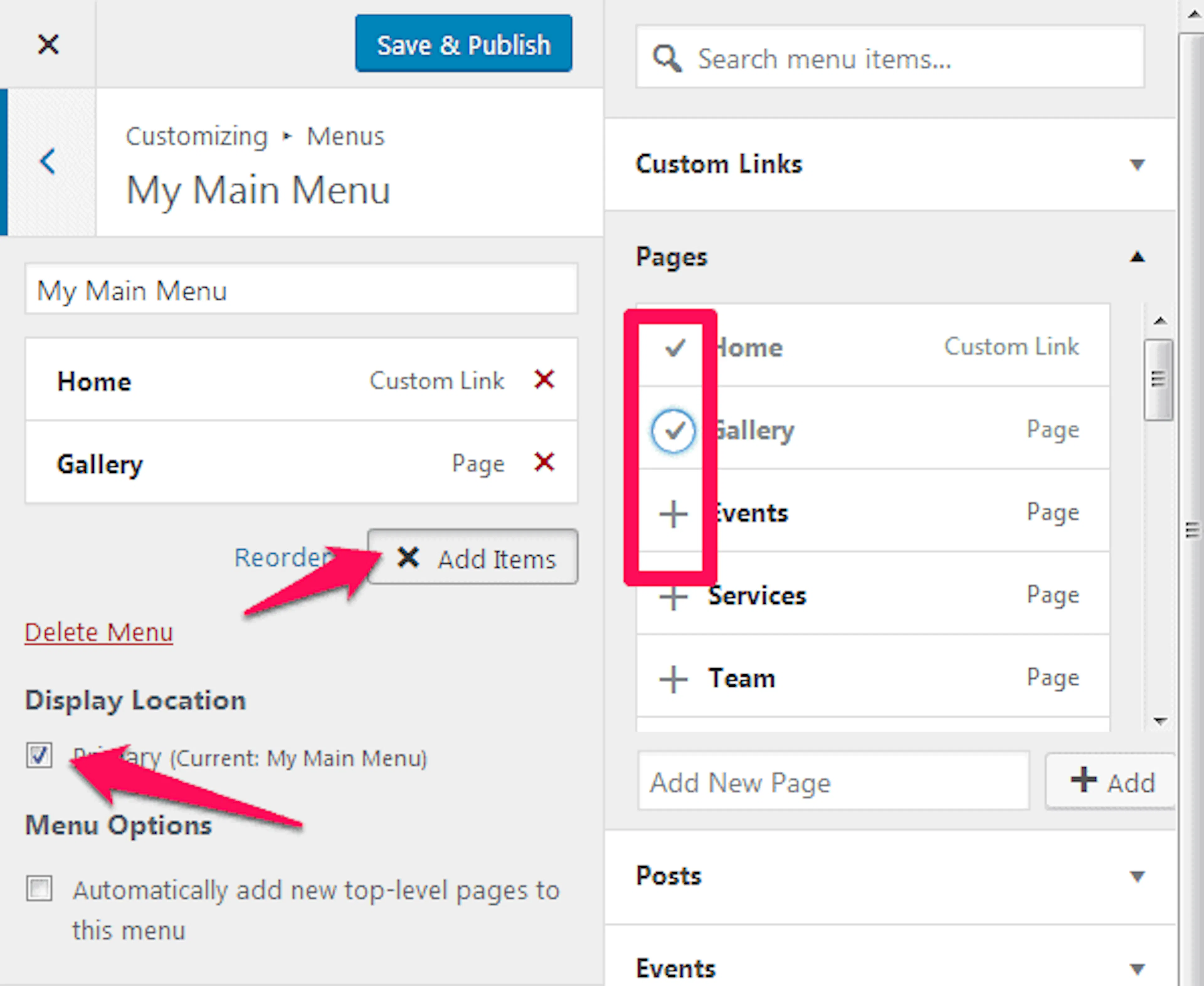Close the customizer with the X icon
This screenshot has height=986, width=1204.
click(48, 44)
